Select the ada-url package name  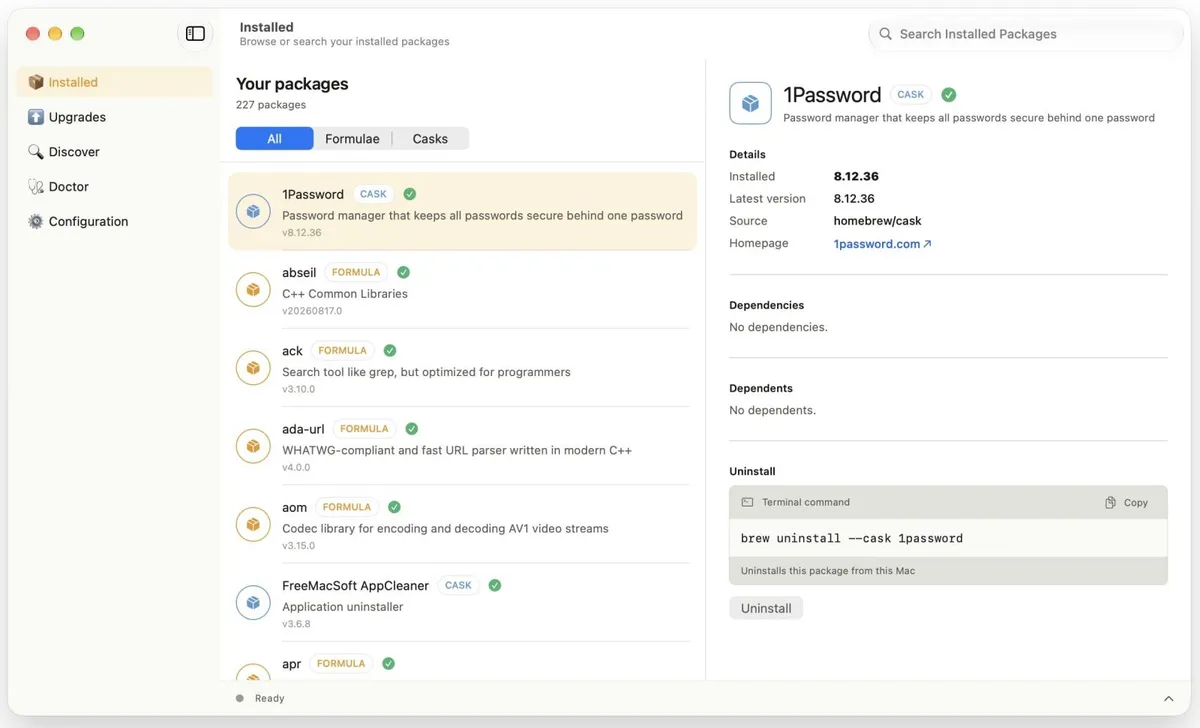[x=303, y=429]
